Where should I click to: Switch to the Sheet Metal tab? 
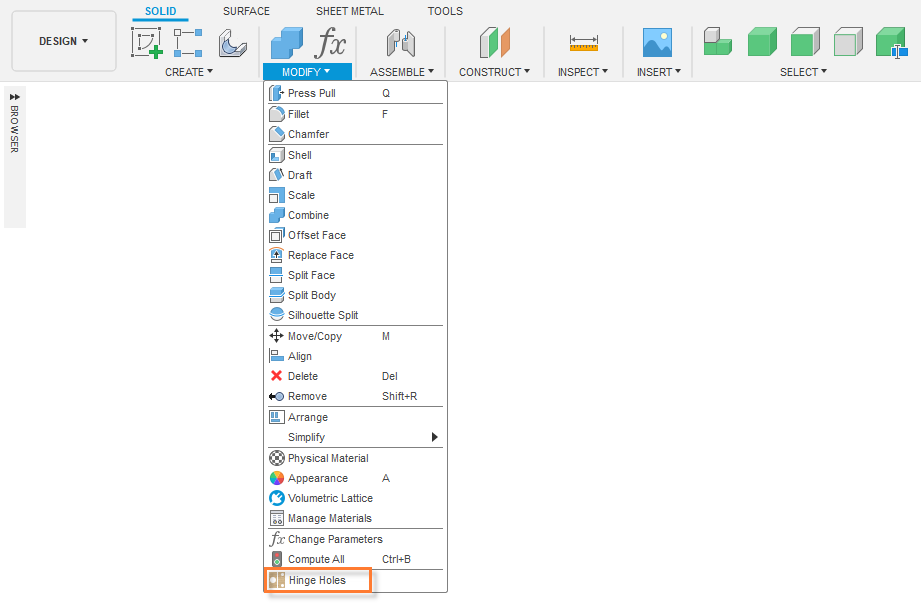(349, 11)
